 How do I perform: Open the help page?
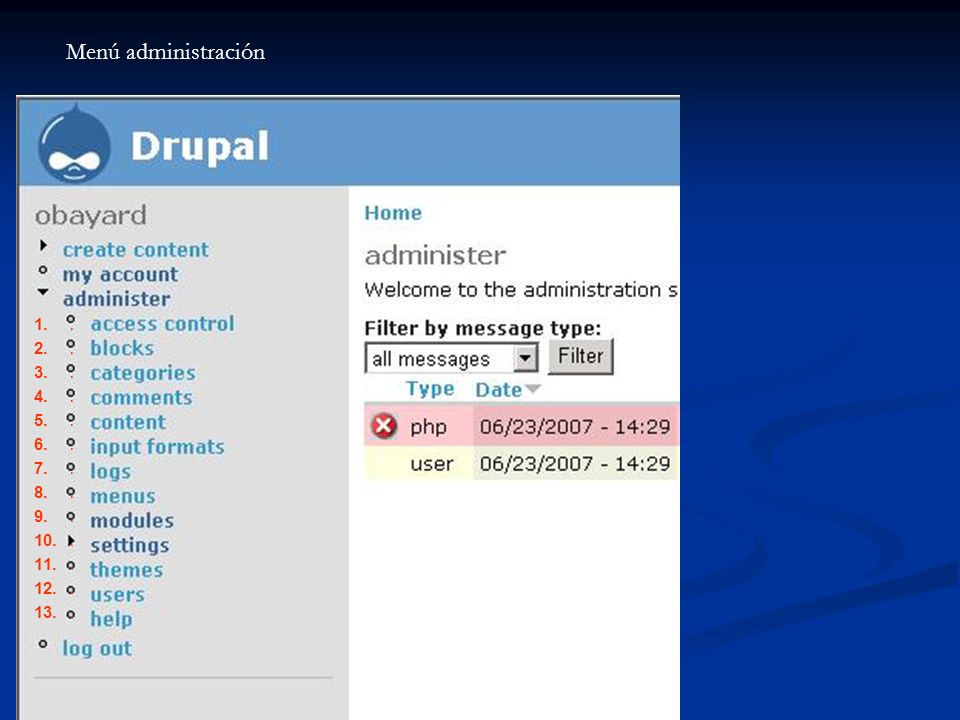[x=111, y=619]
